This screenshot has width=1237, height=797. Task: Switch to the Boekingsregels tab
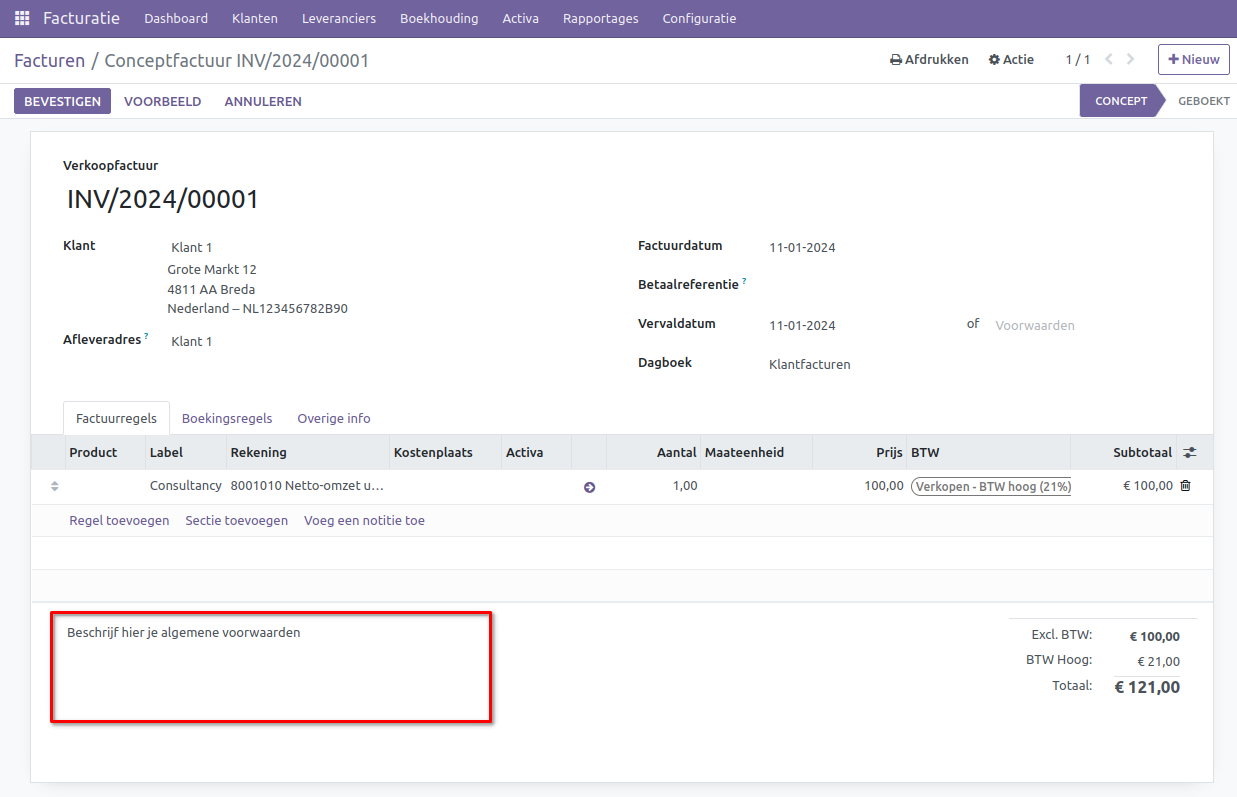point(227,419)
